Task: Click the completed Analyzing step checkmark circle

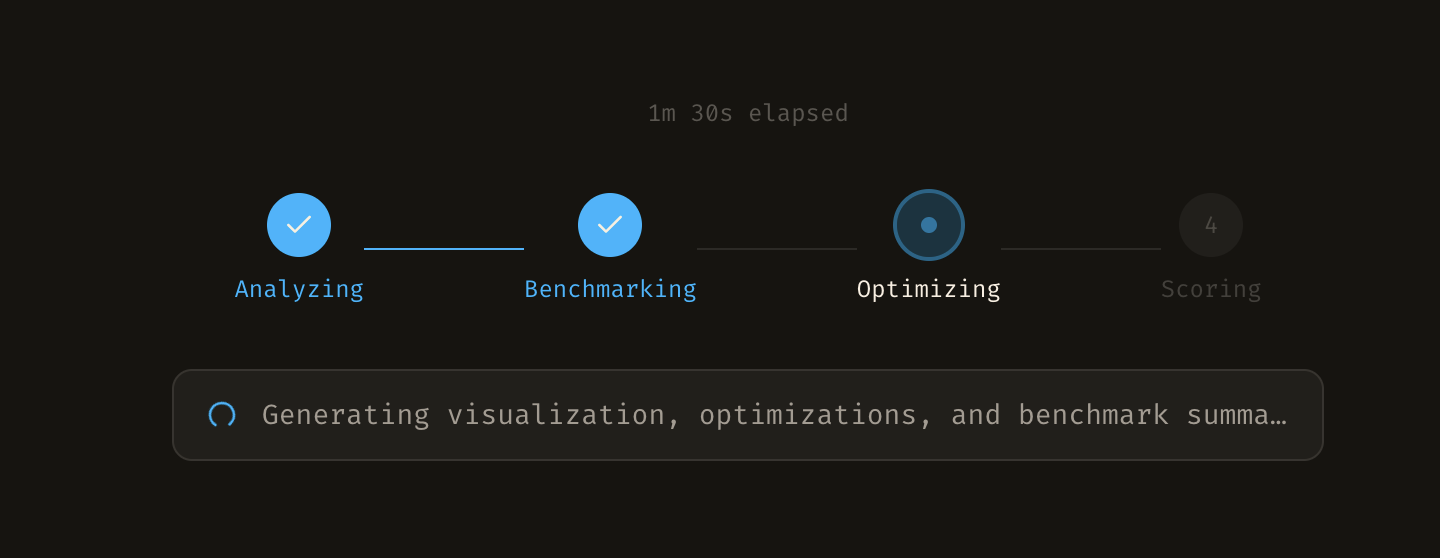Action: click(x=299, y=225)
